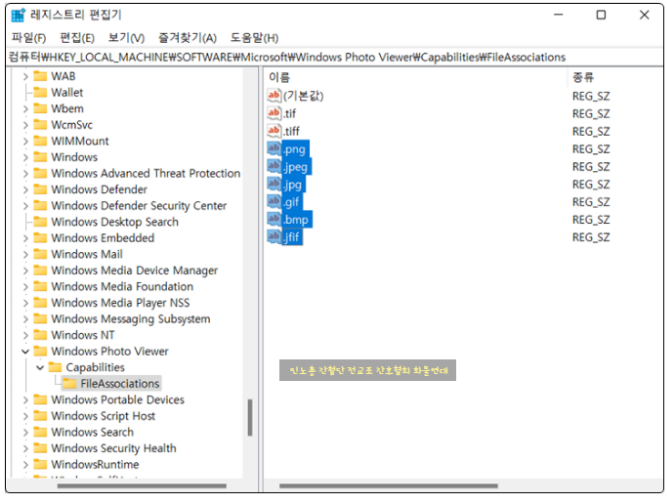Open the 파일(F) menu
The height and width of the screenshot is (499, 667).
click(29, 38)
